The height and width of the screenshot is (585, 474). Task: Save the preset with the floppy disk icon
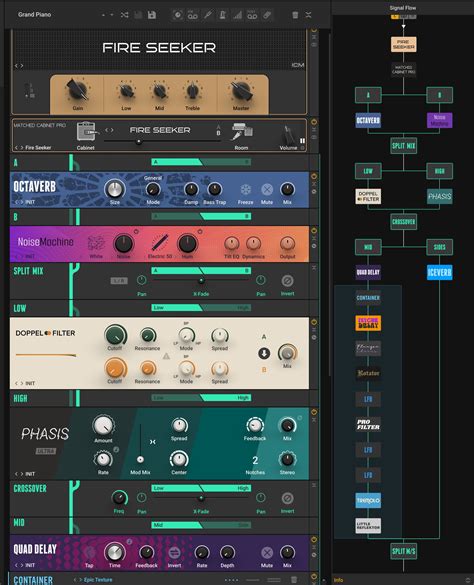(152, 15)
